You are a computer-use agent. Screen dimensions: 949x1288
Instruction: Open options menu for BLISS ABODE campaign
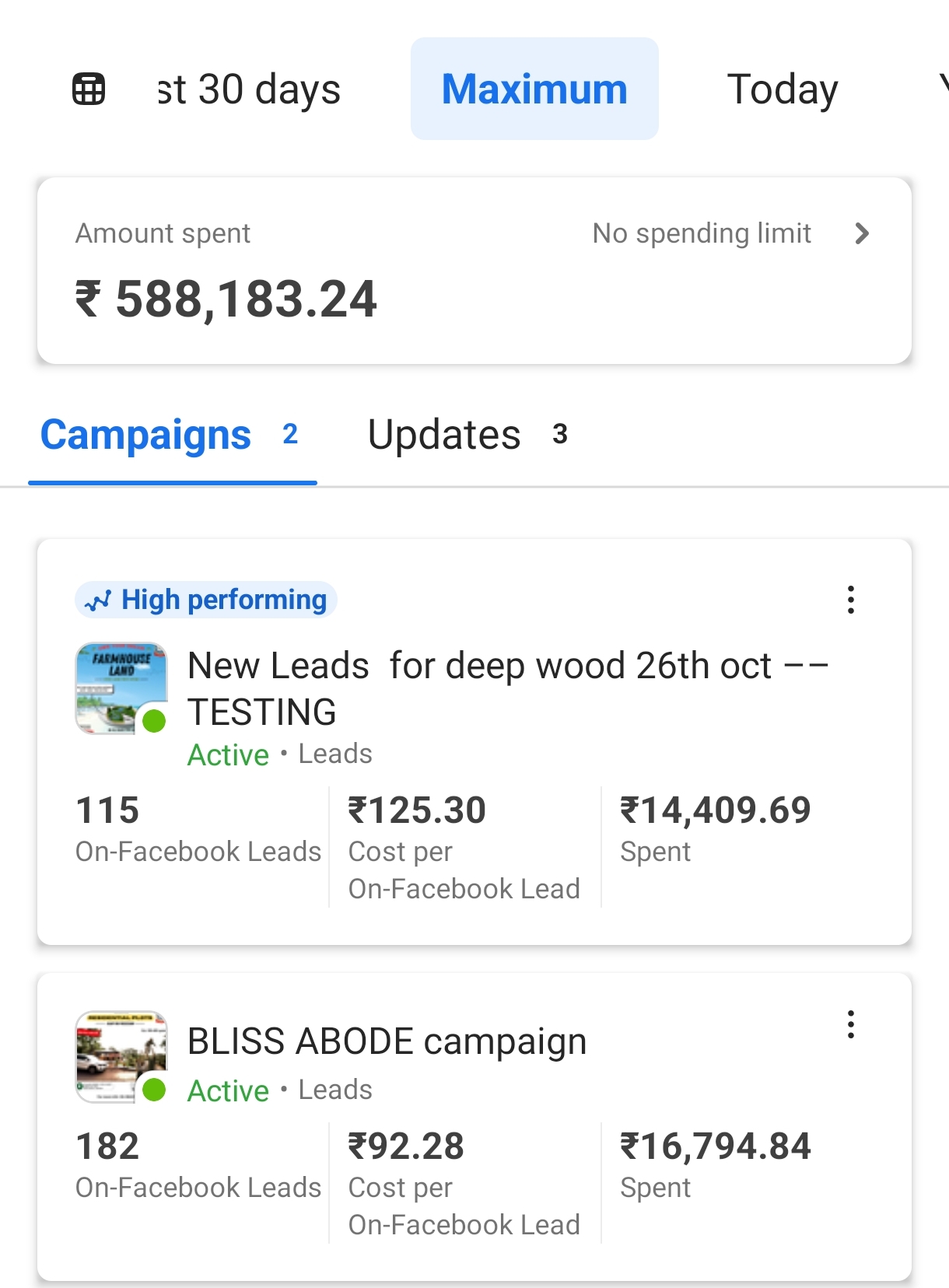(851, 1024)
